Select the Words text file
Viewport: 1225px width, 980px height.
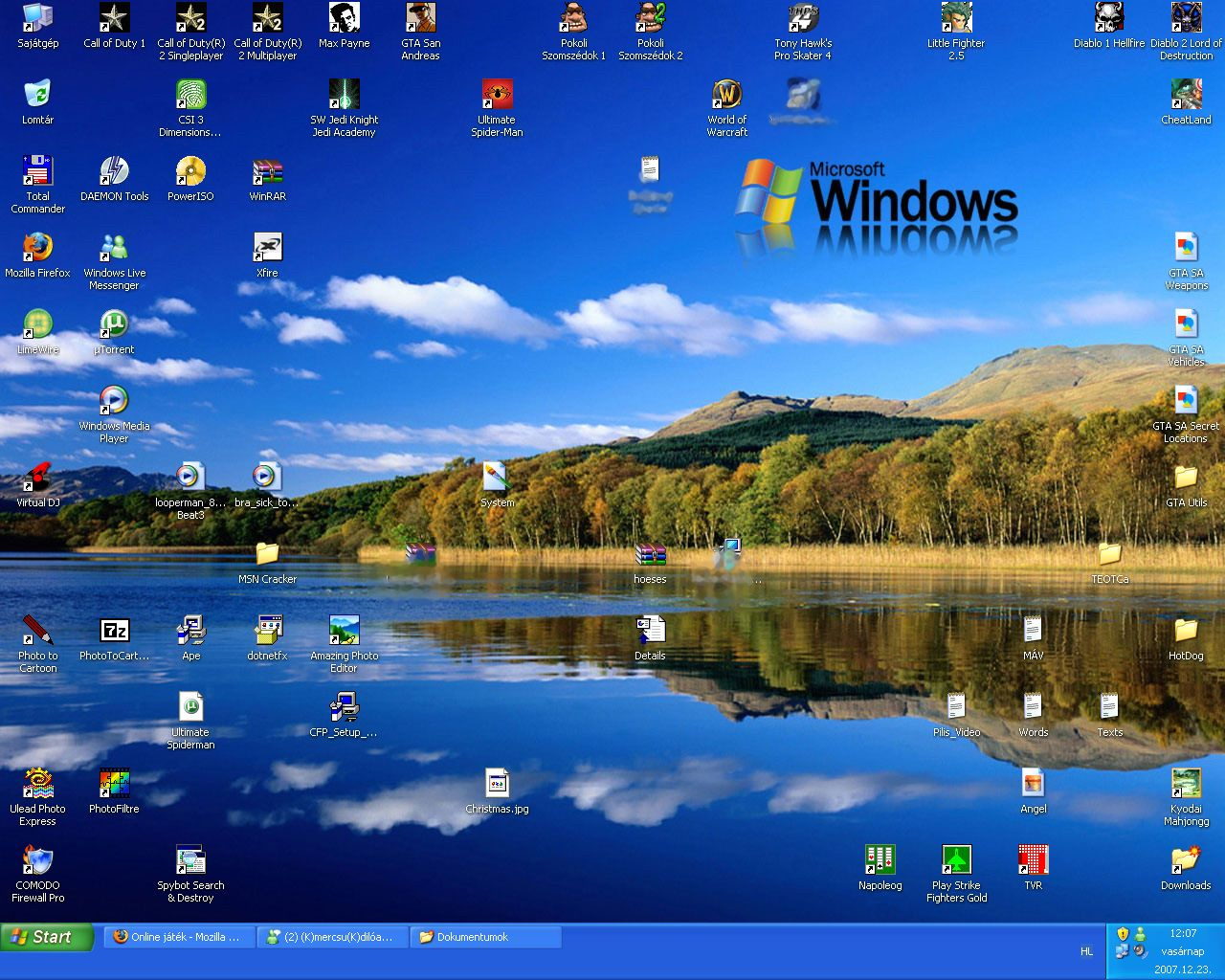click(1033, 716)
